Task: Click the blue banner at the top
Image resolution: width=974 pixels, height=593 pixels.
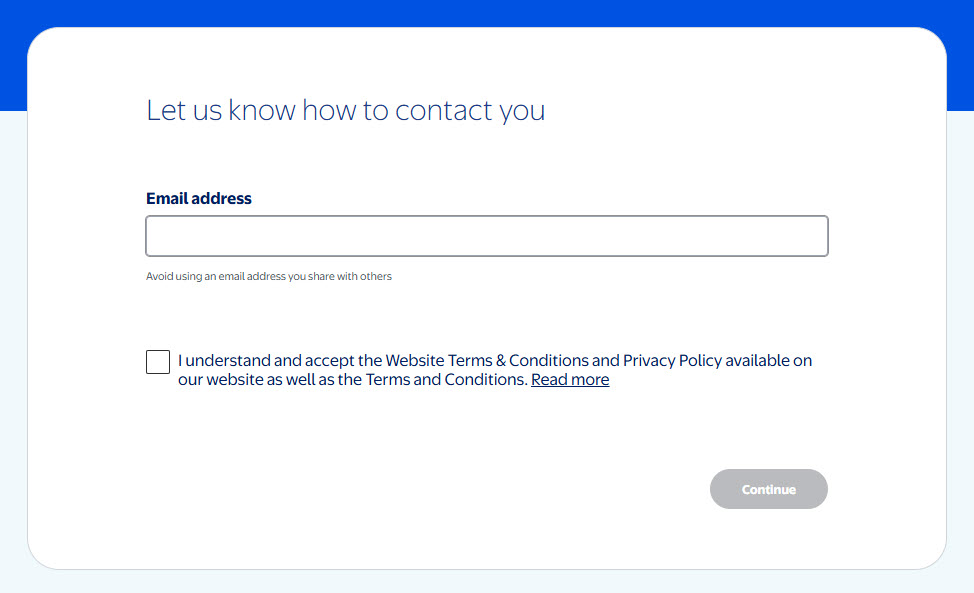Action: point(486,12)
